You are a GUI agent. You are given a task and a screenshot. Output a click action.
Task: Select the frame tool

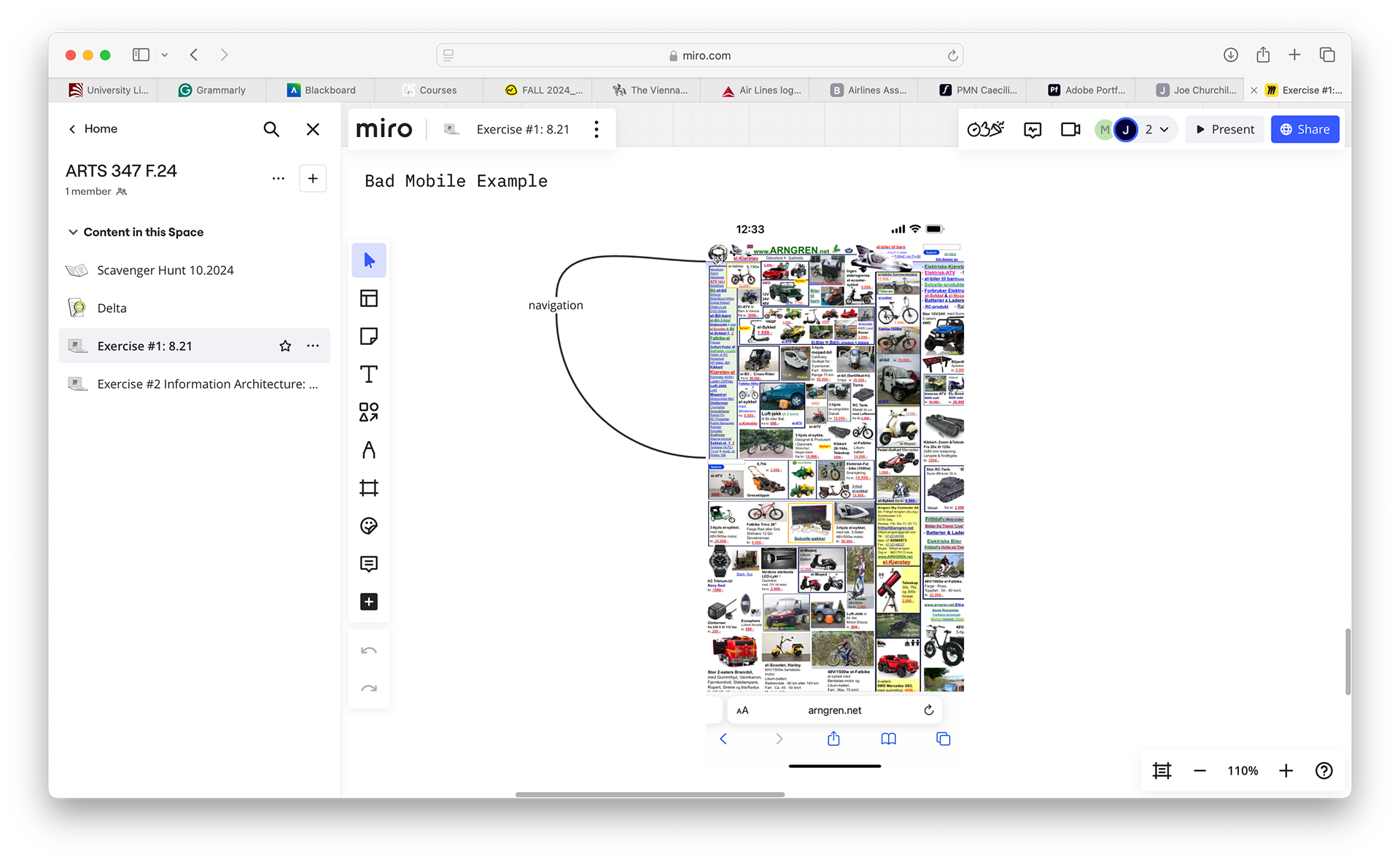click(369, 488)
